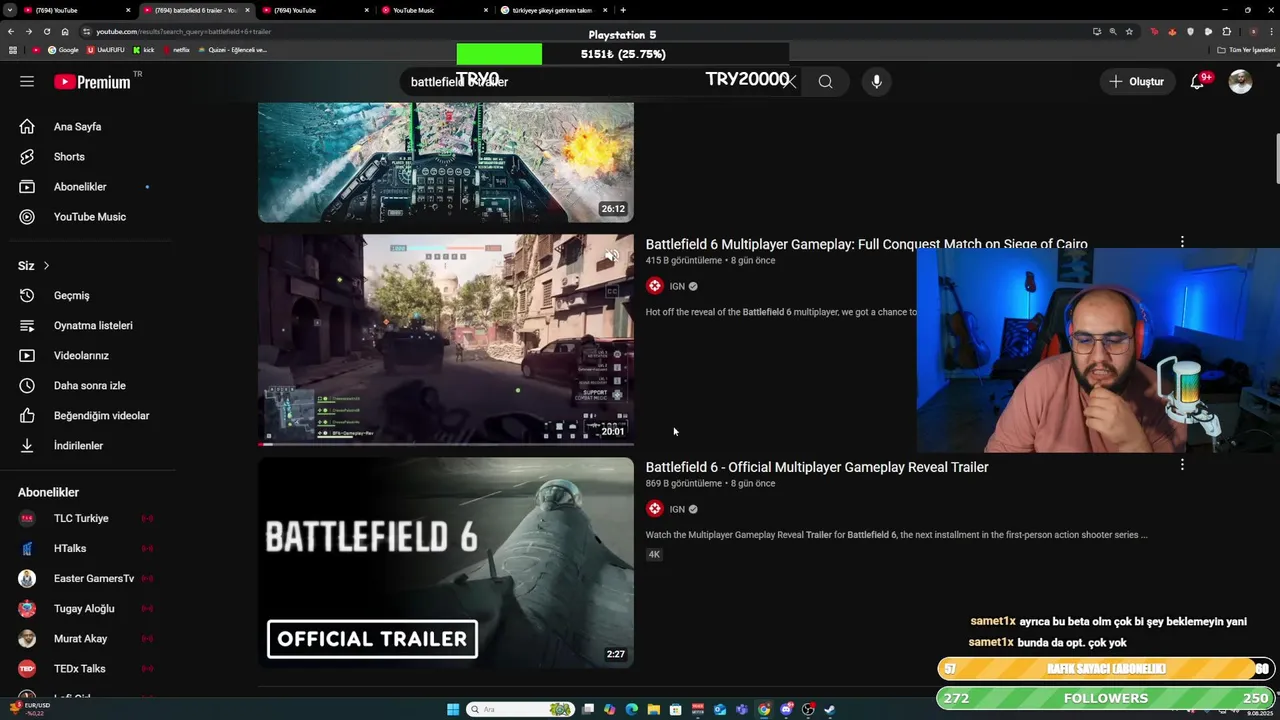The height and width of the screenshot is (720, 1280).
Task: Expand the Siz section chevron
Action: pyautogui.click(x=46, y=266)
